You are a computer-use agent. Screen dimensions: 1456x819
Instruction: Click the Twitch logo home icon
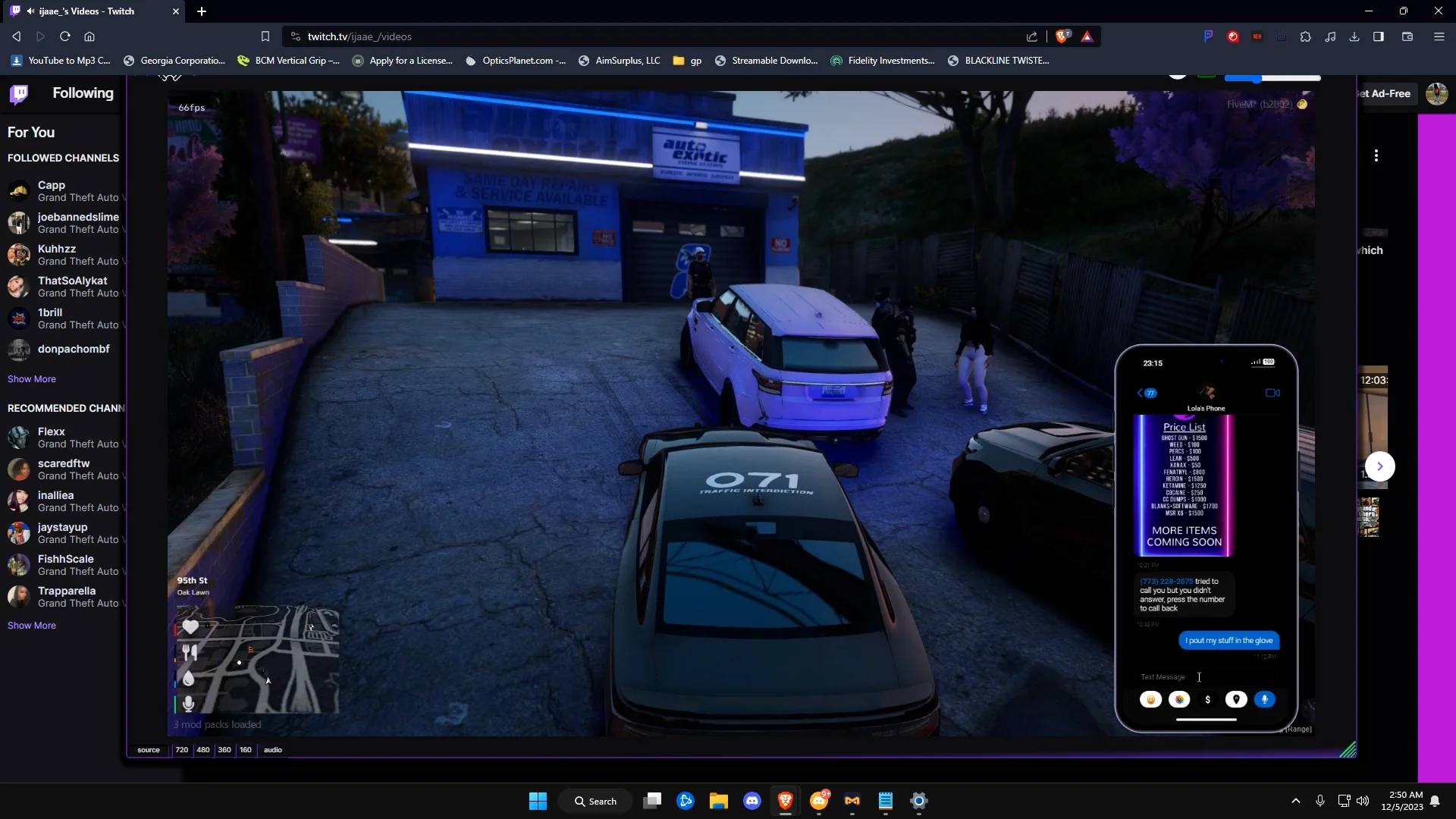pyautogui.click(x=19, y=93)
